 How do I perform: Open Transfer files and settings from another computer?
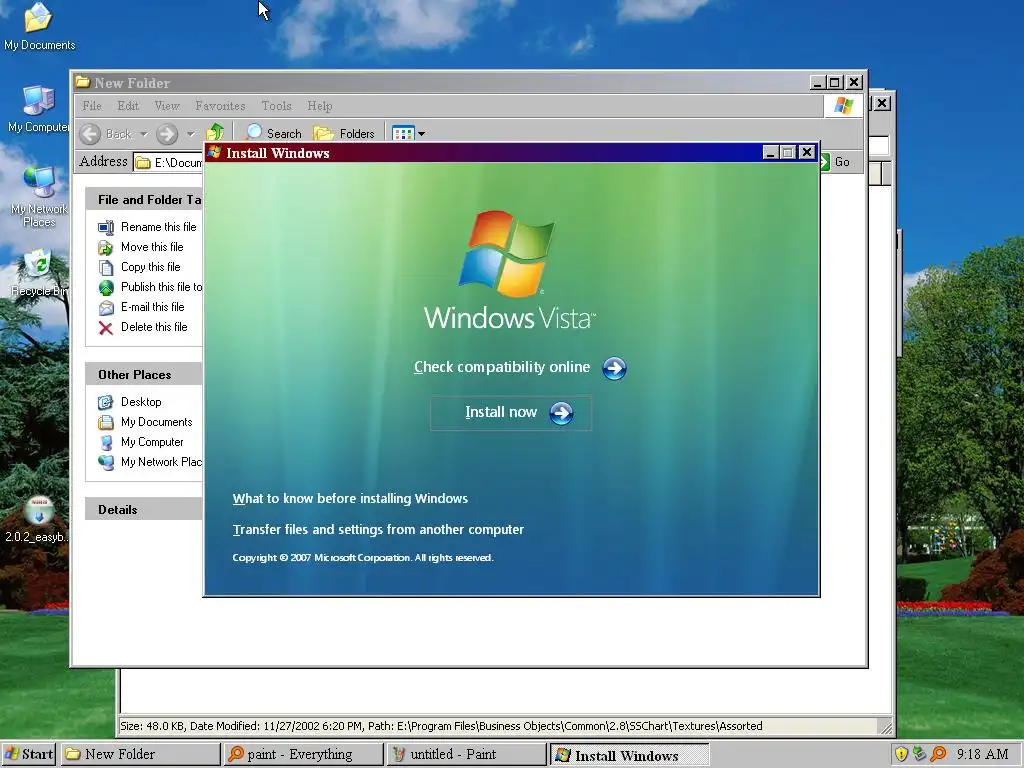point(378,530)
